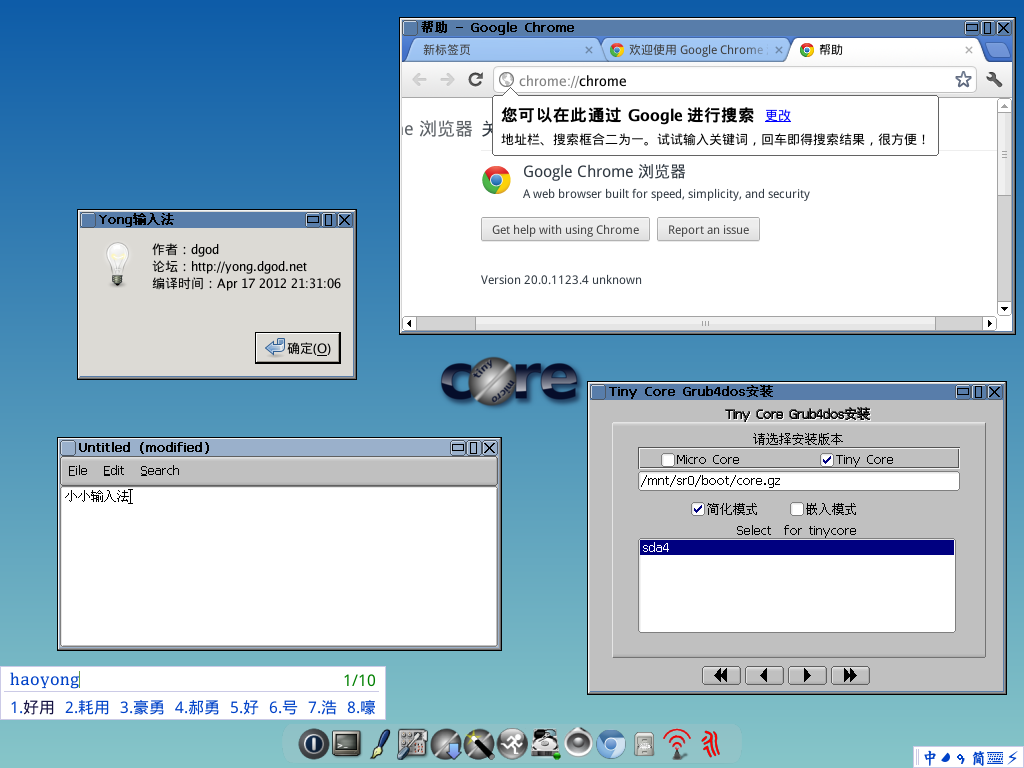Click the last-page fast-forward button in installer
Viewport: 1024px width, 768px height.
point(850,675)
